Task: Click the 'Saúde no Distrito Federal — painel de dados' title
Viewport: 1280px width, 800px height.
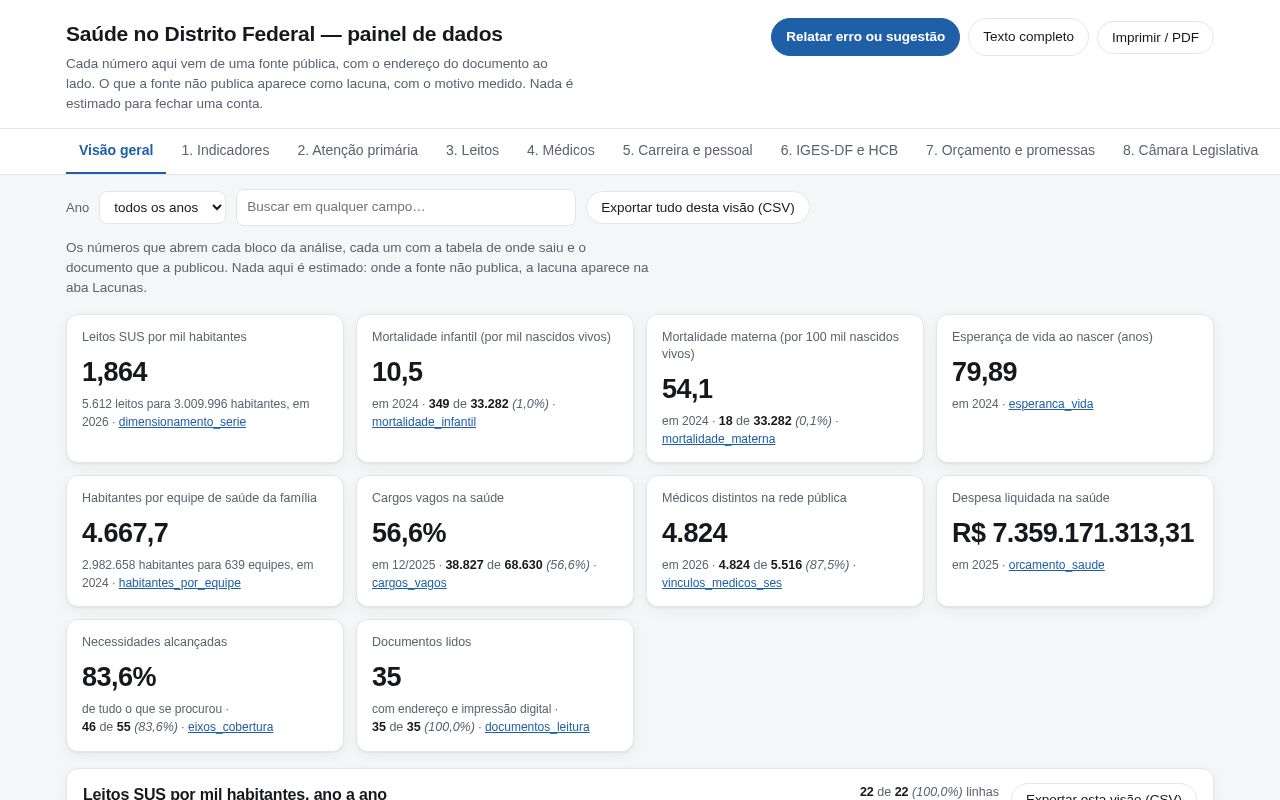Action: pos(284,34)
